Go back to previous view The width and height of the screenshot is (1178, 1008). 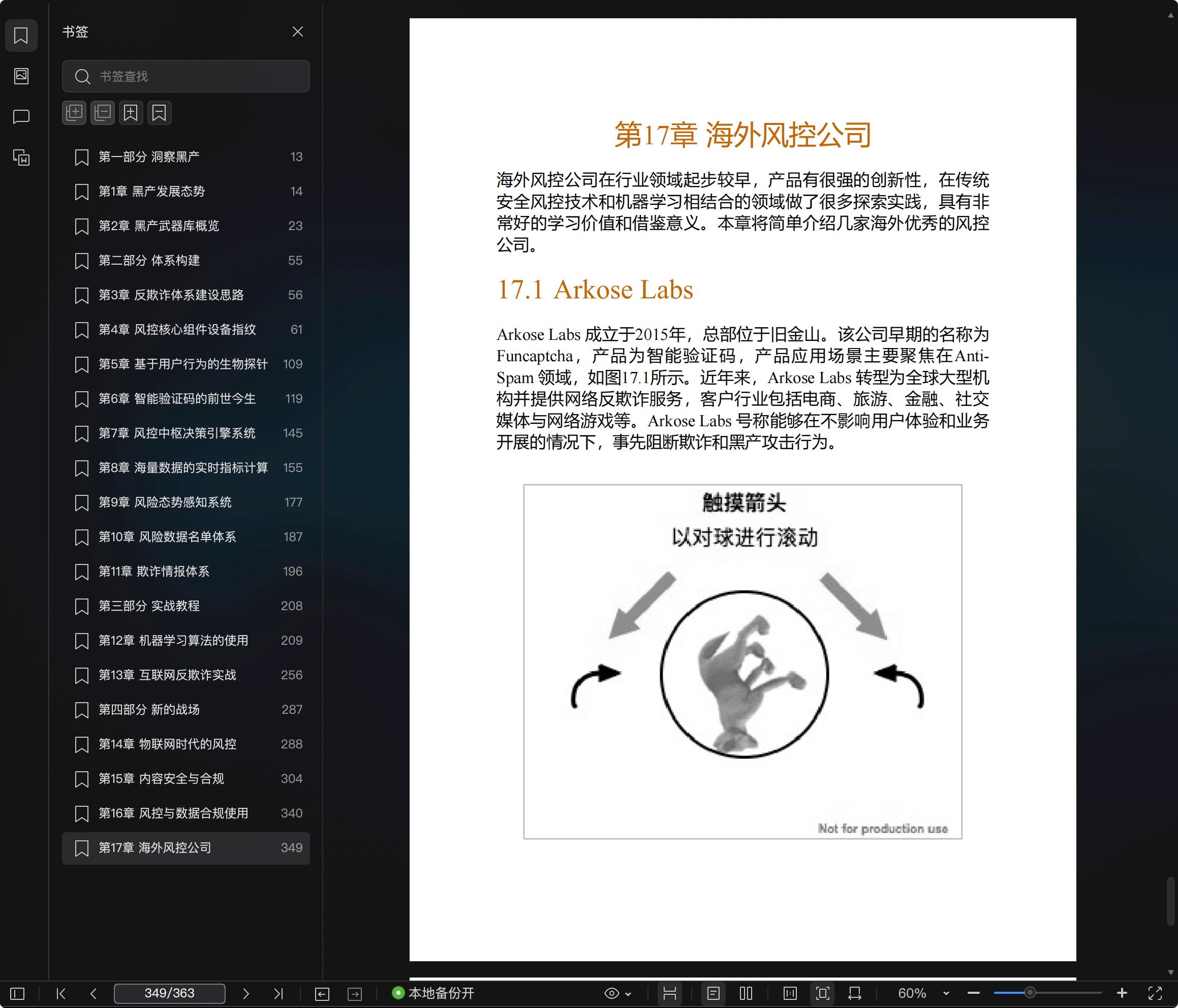click(322, 993)
